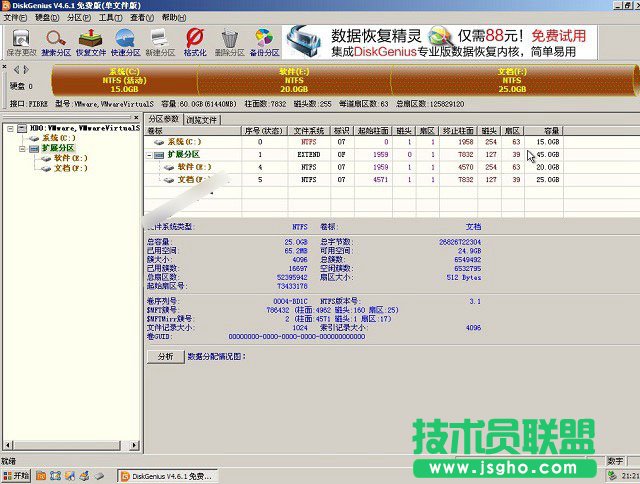640x484 pixels.
Task: Open the 分区(P) menu
Action: 79,18
